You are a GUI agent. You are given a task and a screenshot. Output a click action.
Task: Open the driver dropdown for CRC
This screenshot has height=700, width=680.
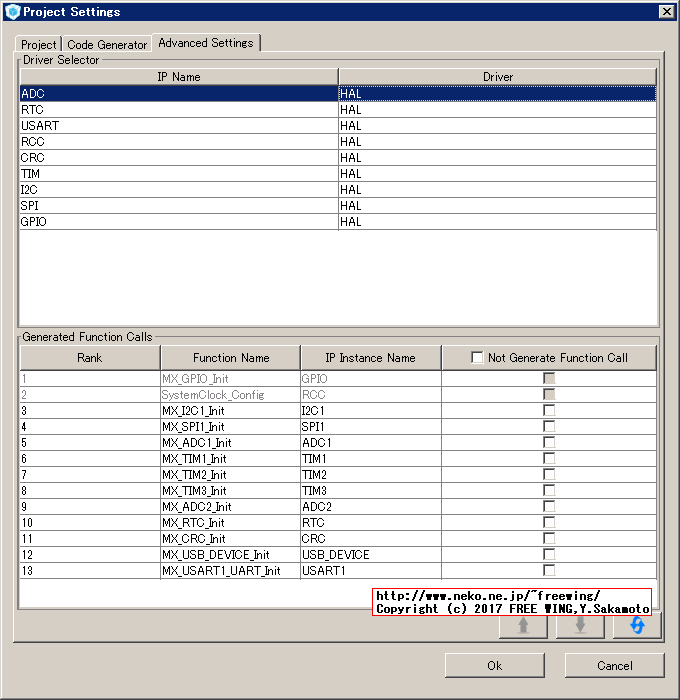click(497, 158)
